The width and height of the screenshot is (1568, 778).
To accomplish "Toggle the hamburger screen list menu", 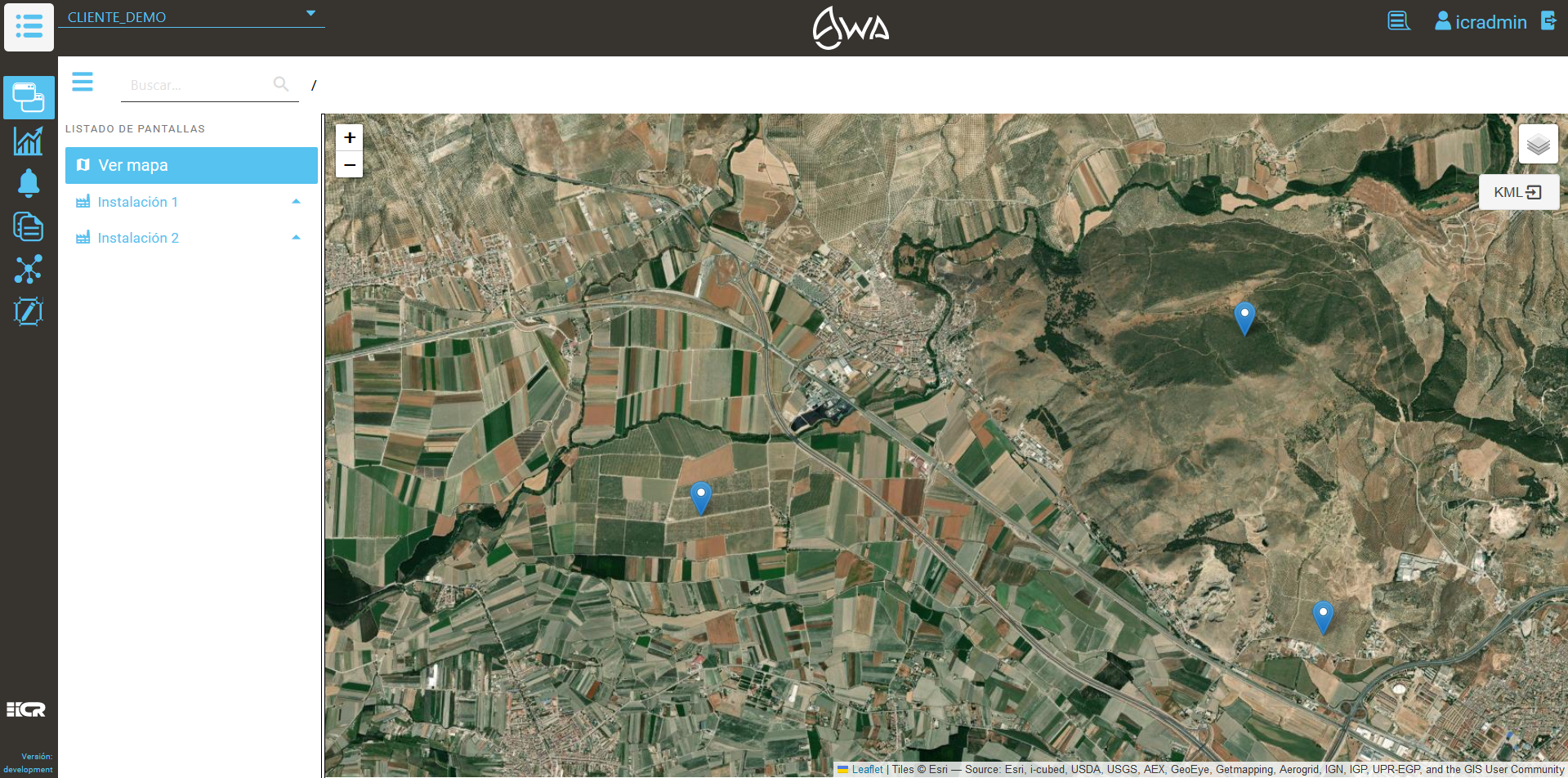I will click(83, 82).
